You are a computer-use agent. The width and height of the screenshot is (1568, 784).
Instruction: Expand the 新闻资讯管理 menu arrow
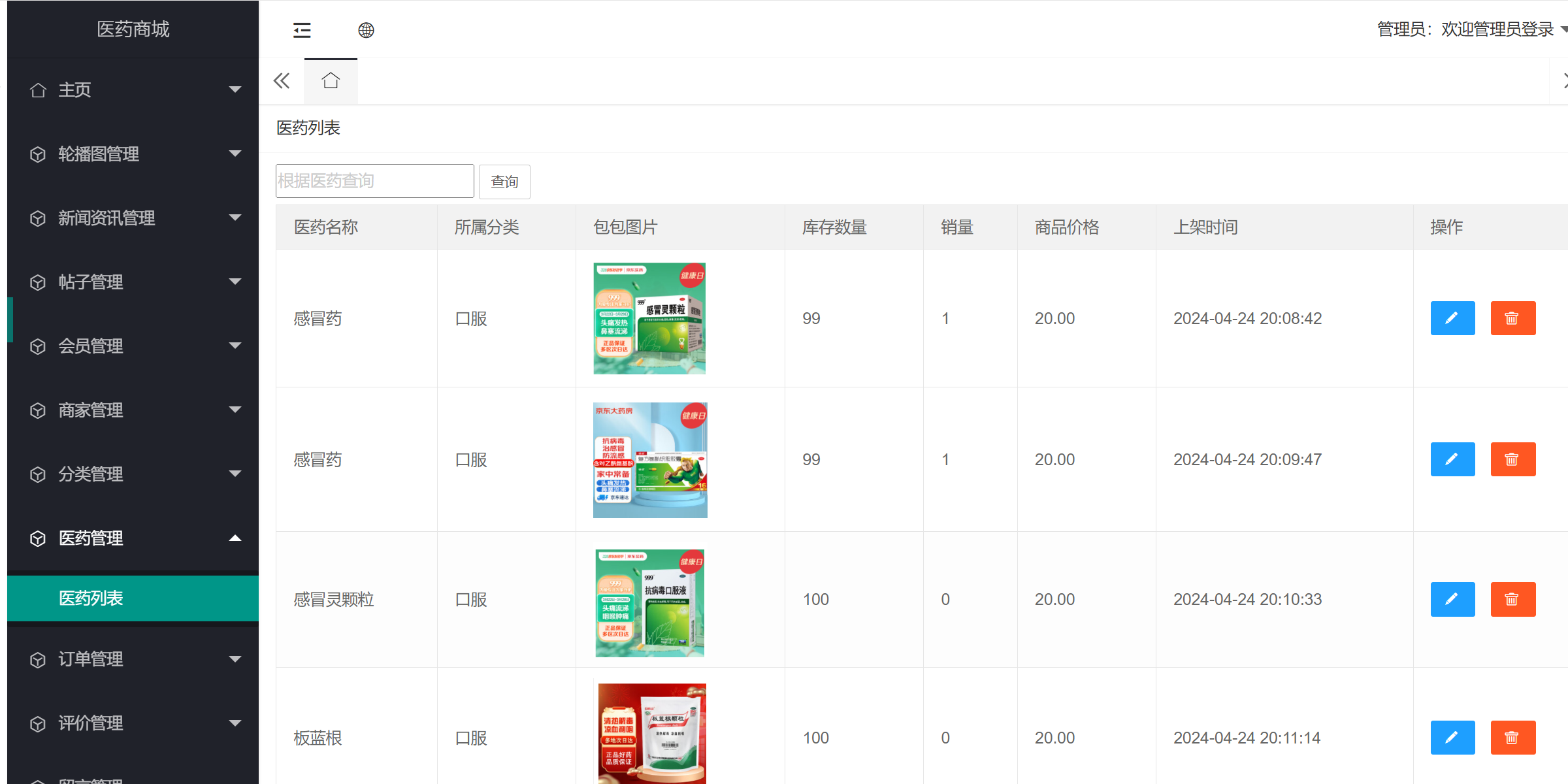(x=235, y=218)
